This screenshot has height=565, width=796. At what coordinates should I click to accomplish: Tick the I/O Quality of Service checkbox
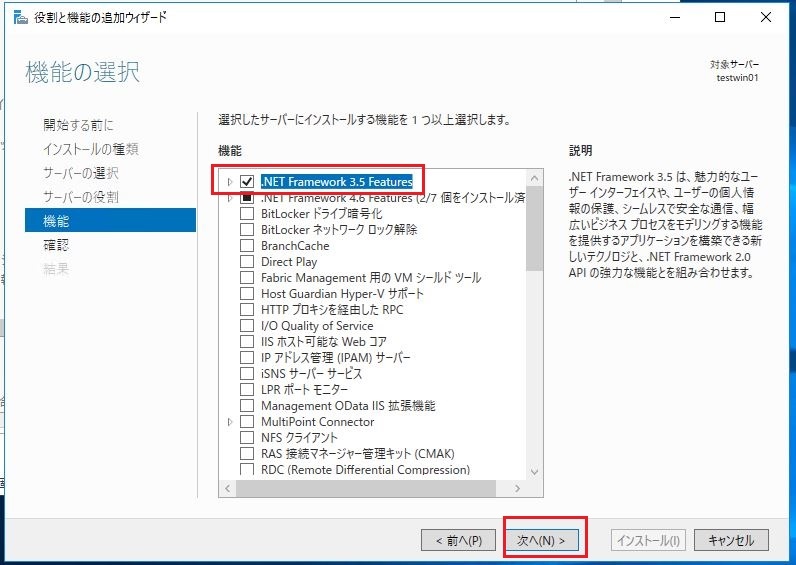(247, 325)
